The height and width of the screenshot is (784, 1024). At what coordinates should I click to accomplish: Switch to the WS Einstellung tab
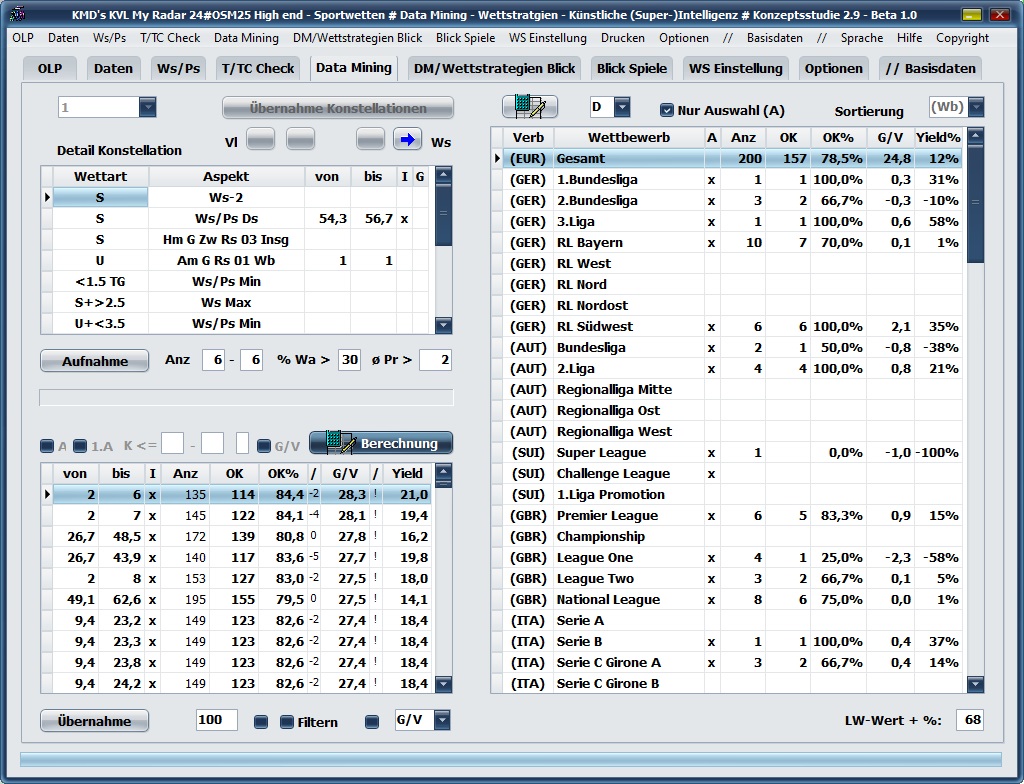coord(735,68)
